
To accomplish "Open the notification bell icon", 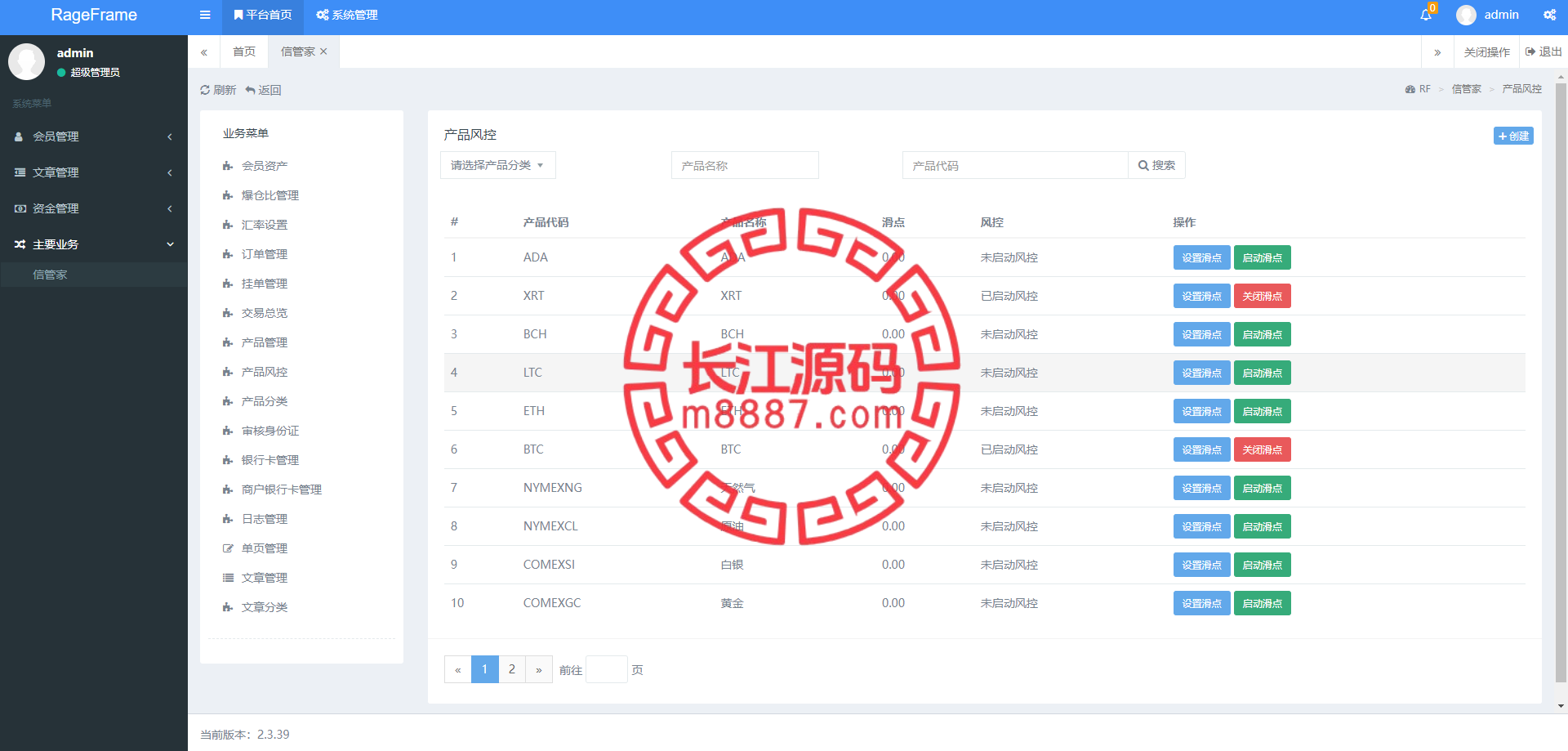I will tap(1426, 15).
